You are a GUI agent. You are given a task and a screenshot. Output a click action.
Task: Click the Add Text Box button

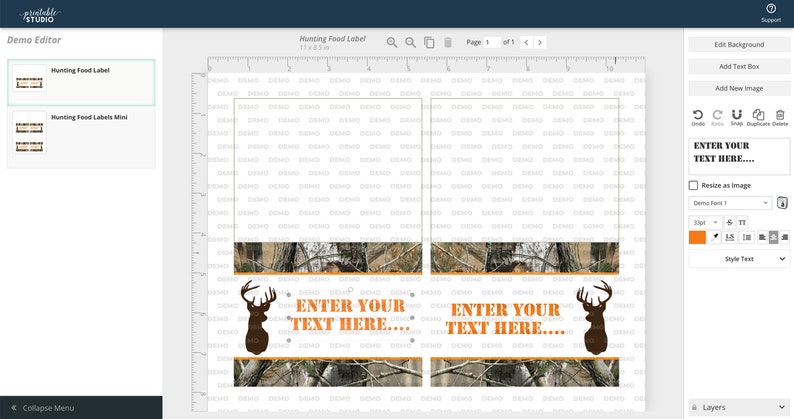coord(739,66)
